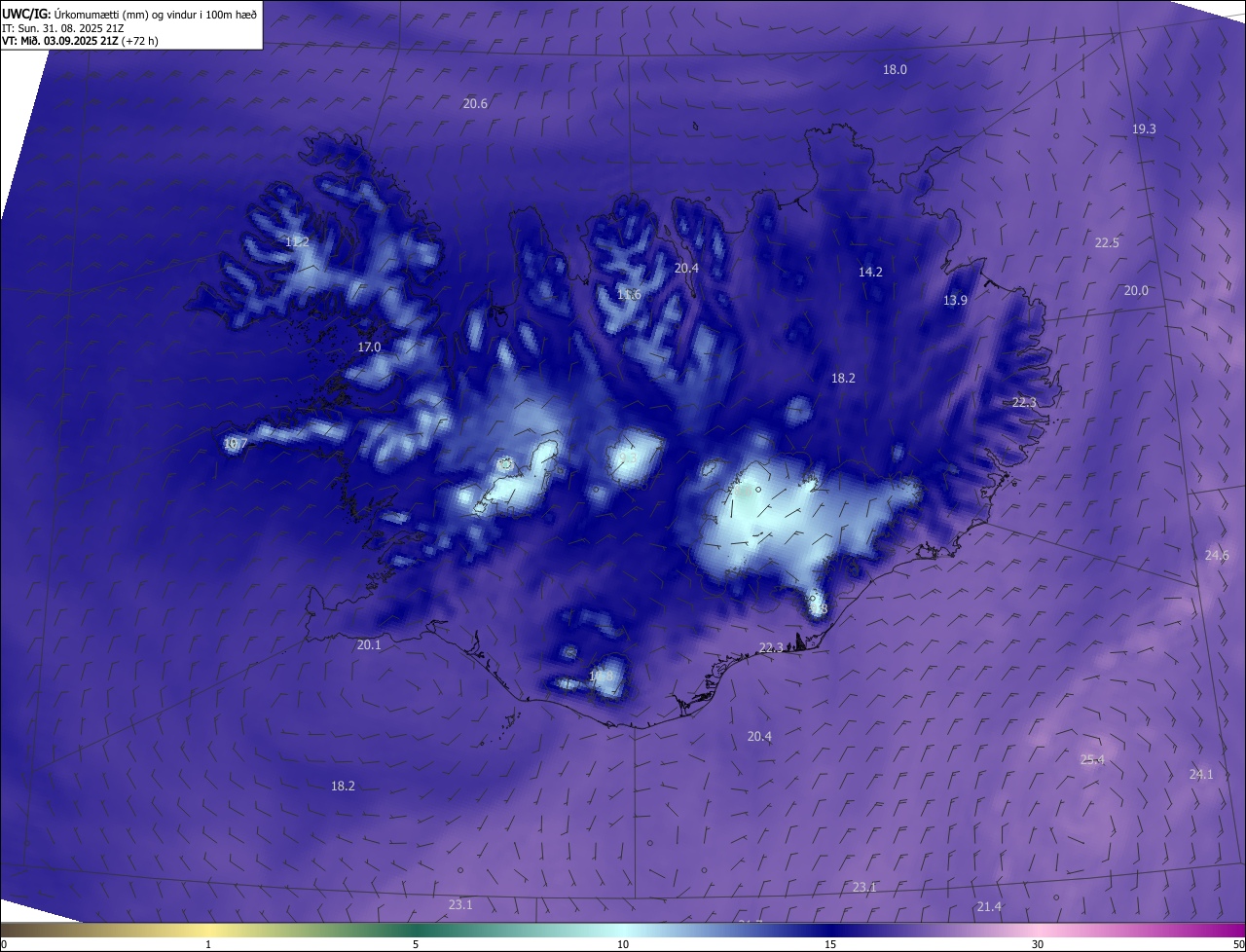Click the 18.0 value label
The image size is (1246, 952).
pos(895,70)
